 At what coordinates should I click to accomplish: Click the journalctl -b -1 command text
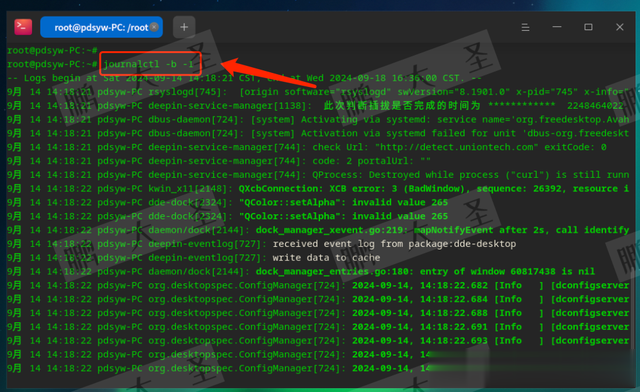tap(148, 64)
